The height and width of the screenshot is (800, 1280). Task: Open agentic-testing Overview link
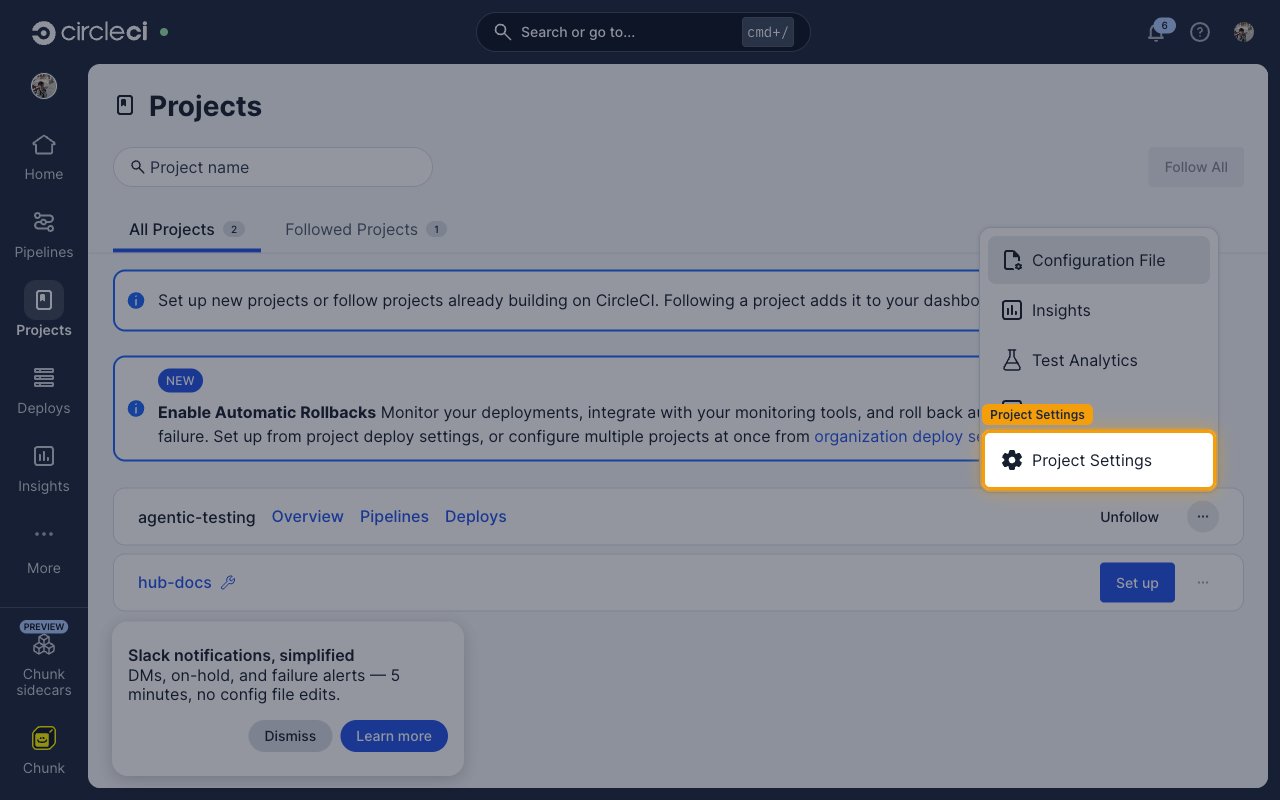click(308, 517)
